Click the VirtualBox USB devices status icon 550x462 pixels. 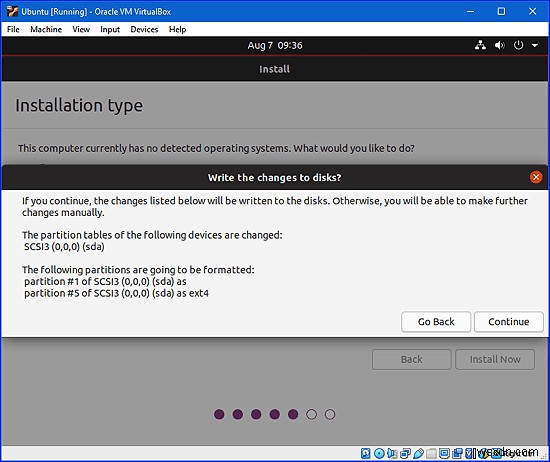pos(419,453)
